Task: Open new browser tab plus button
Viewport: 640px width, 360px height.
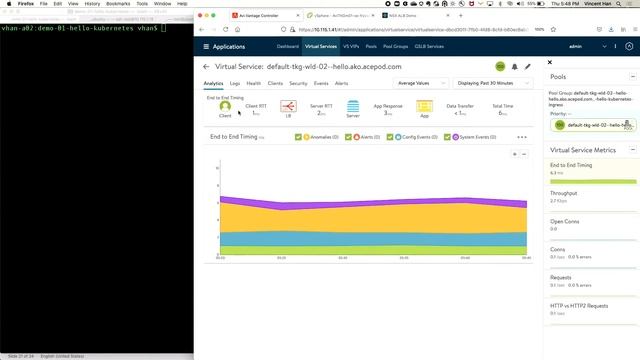Action: coord(461,16)
